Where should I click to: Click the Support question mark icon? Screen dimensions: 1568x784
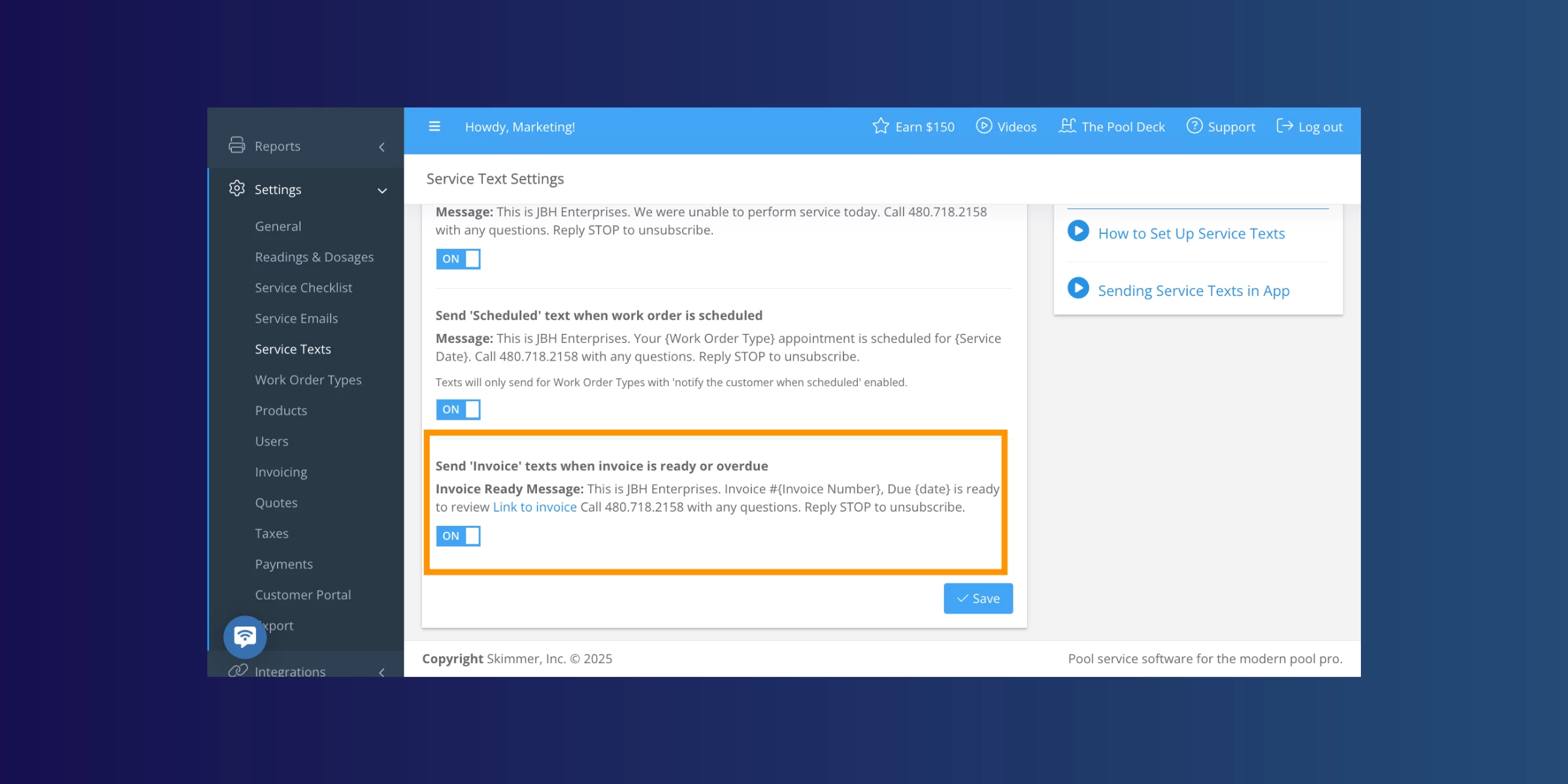click(1194, 125)
